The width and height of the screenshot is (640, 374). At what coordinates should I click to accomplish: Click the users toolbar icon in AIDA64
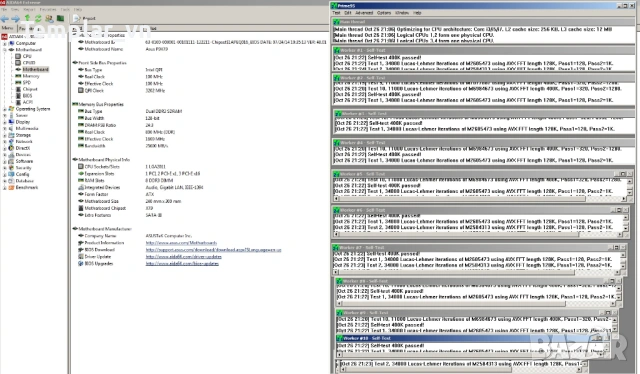pyautogui.click(x=49, y=18)
